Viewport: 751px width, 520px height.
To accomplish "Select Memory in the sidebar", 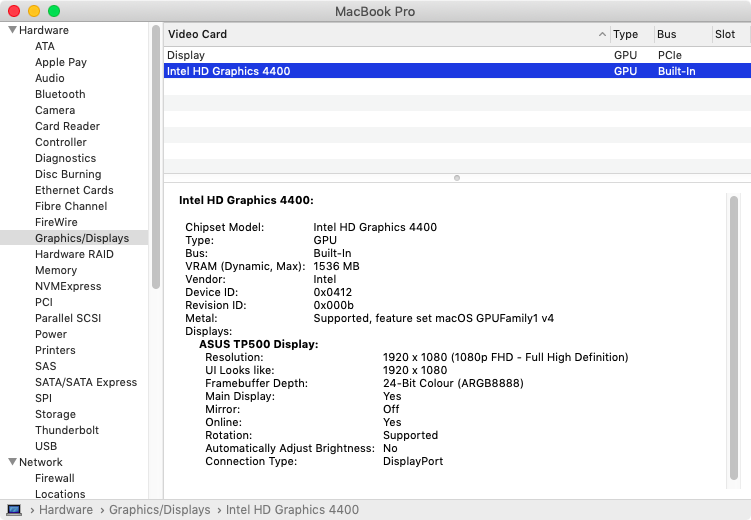I will coord(56,271).
